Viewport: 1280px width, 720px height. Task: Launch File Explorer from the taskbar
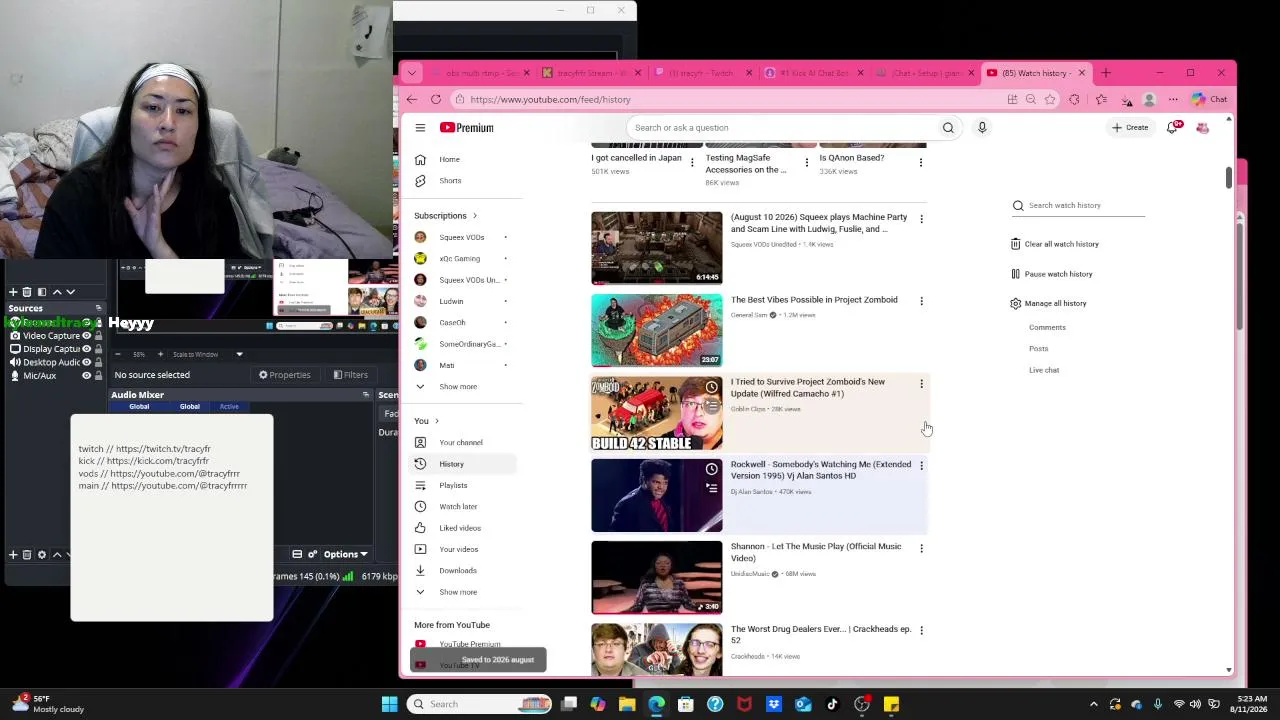pos(627,704)
